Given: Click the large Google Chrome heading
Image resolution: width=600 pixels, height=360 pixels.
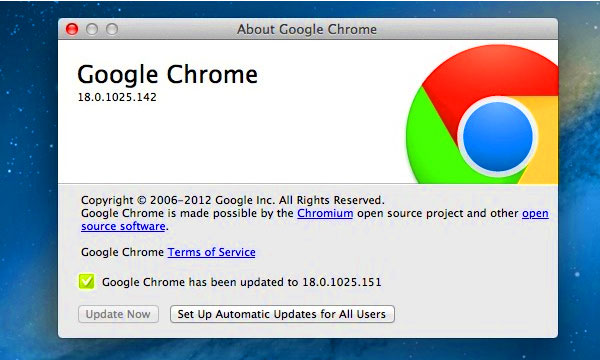Looking at the screenshot, I should click(x=168, y=75).
